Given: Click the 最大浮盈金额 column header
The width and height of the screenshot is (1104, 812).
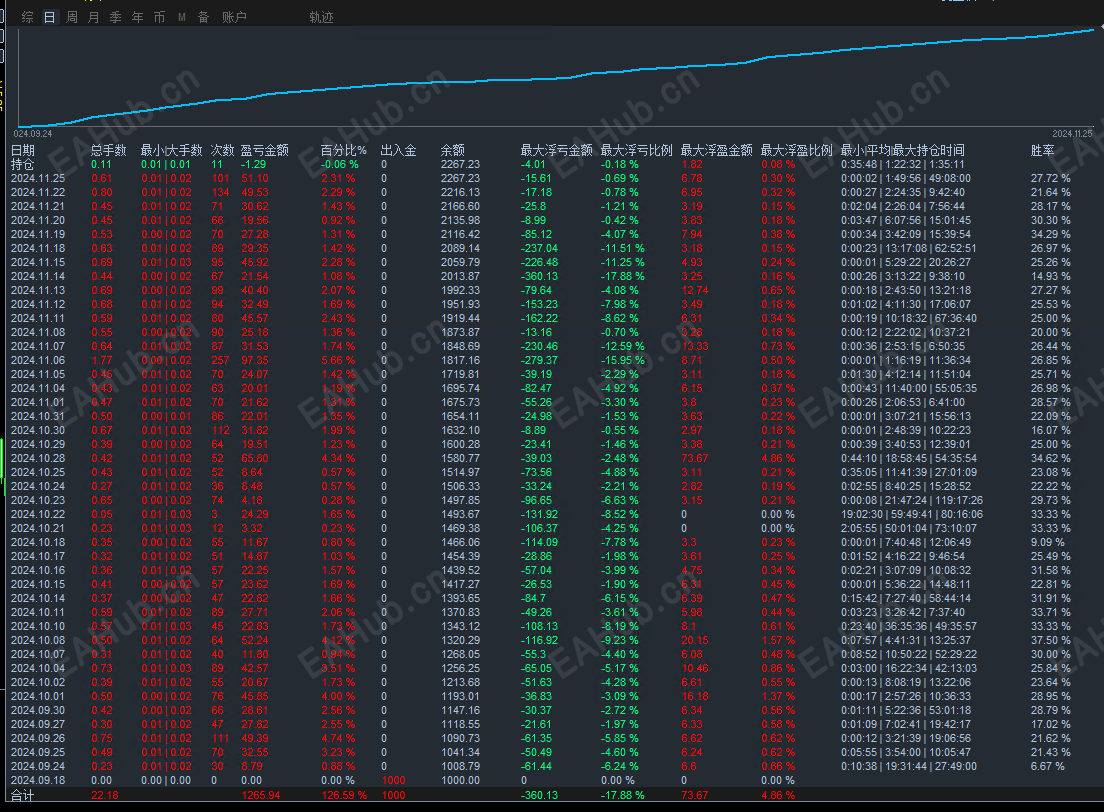Looking at the screenshot, I should pyautogui.click(x=717, y=150).
